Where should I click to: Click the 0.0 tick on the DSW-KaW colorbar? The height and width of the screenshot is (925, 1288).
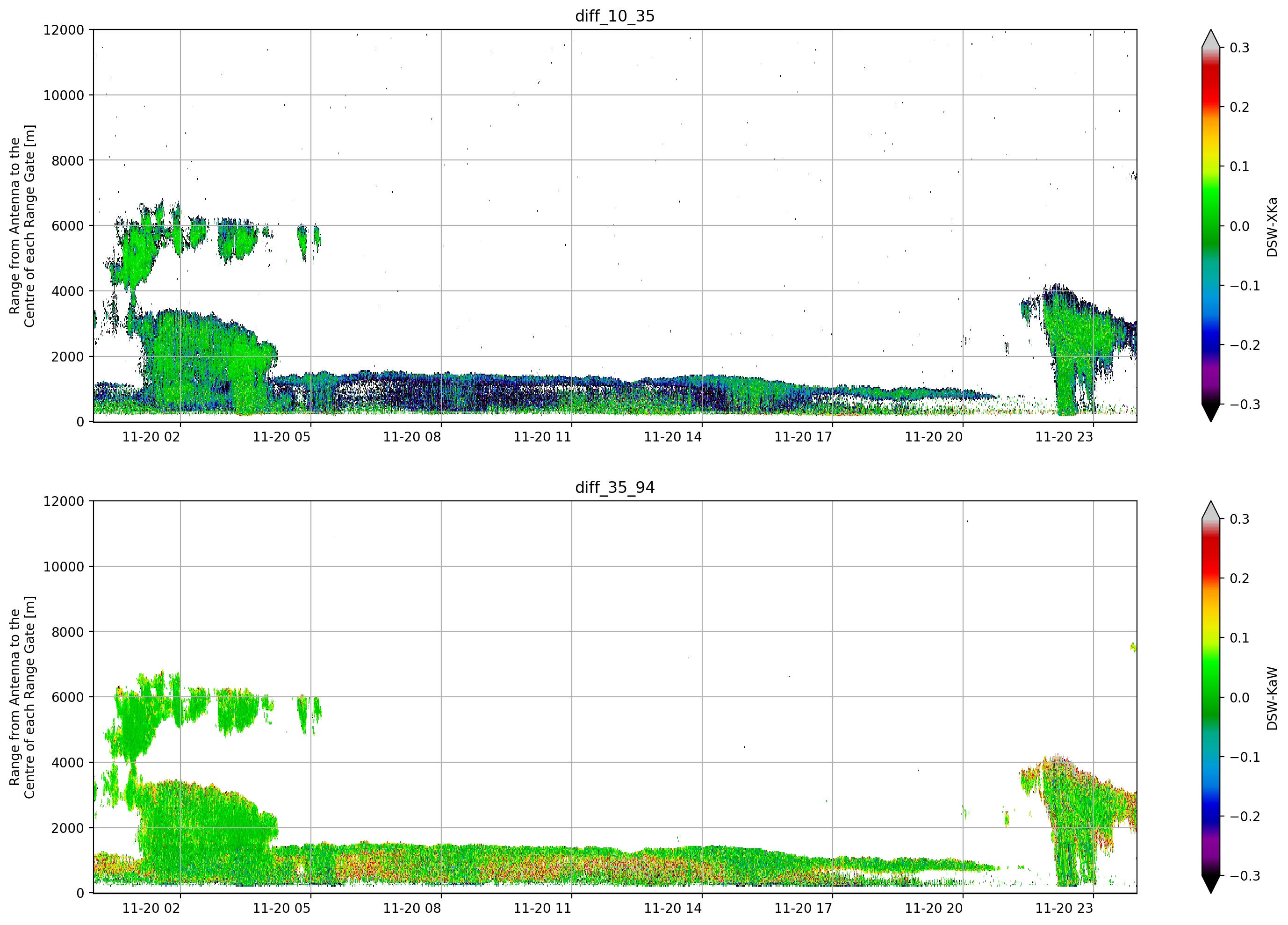pyautogui.click(x=1240, y=698)
